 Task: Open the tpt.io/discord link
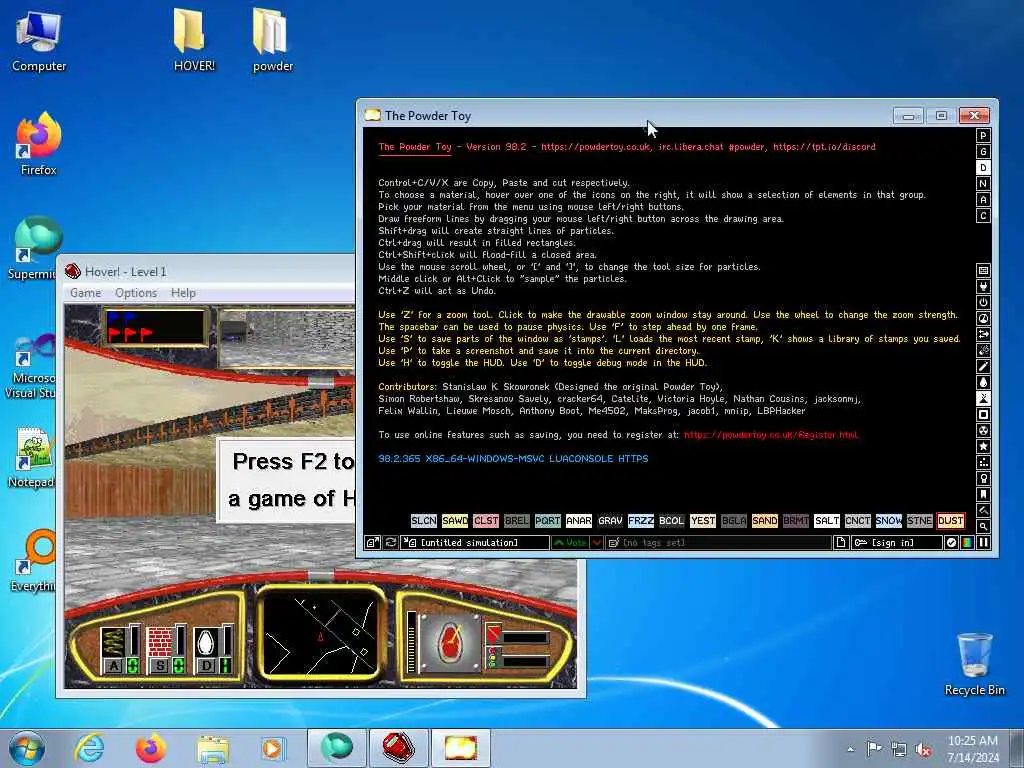click(824, 147)
